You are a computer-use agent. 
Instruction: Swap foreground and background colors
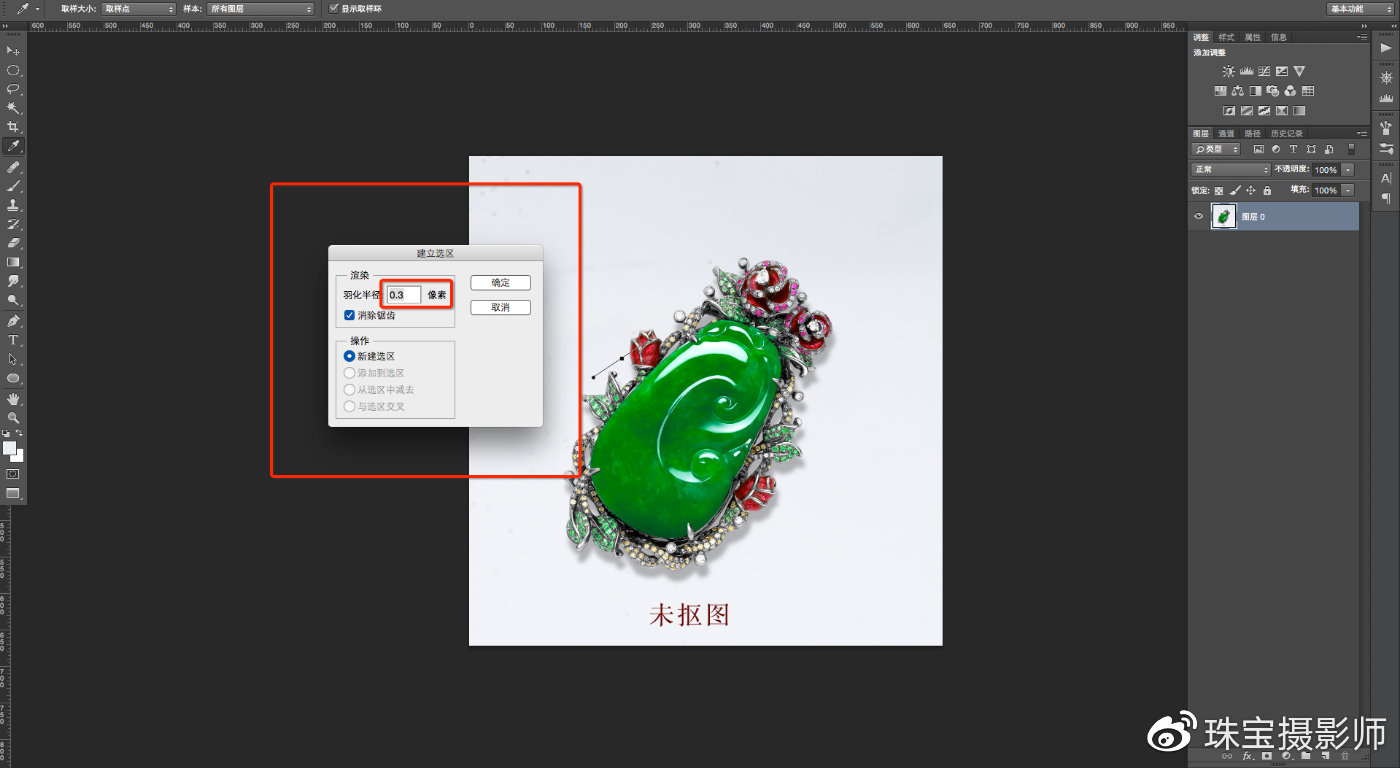(x=20, y=433)
